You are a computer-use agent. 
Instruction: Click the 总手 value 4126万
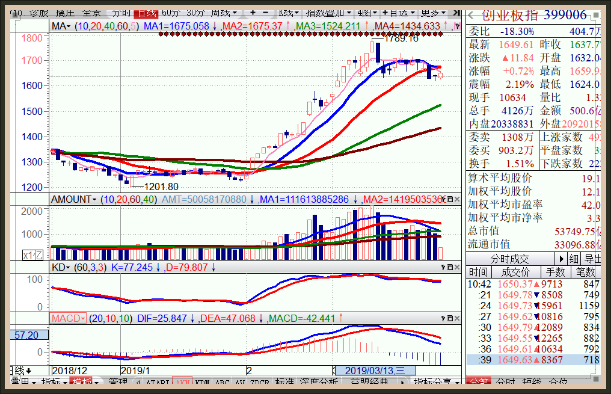pyautogui.click(x=517, y=111)
